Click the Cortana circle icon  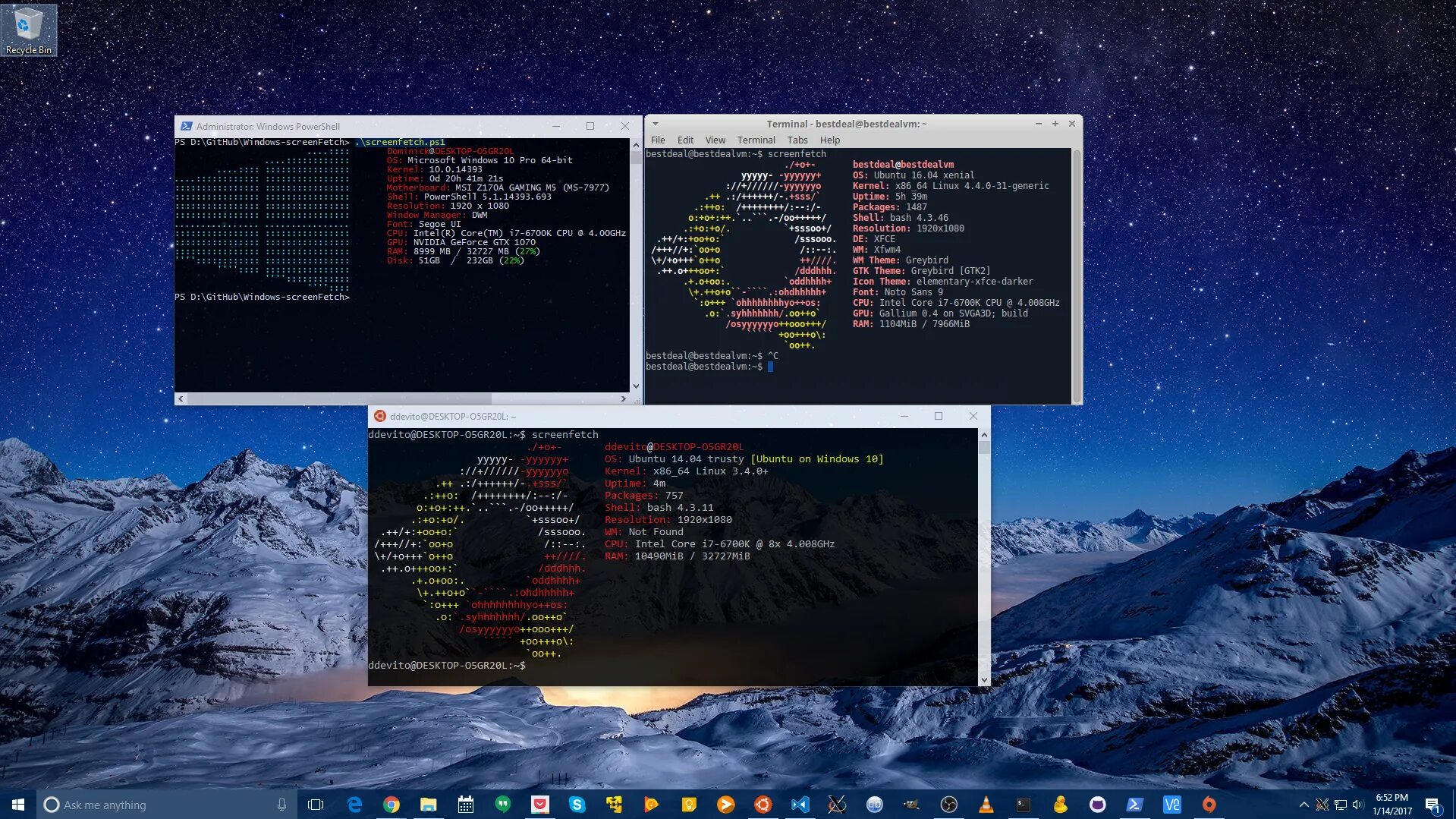(52, 805)
